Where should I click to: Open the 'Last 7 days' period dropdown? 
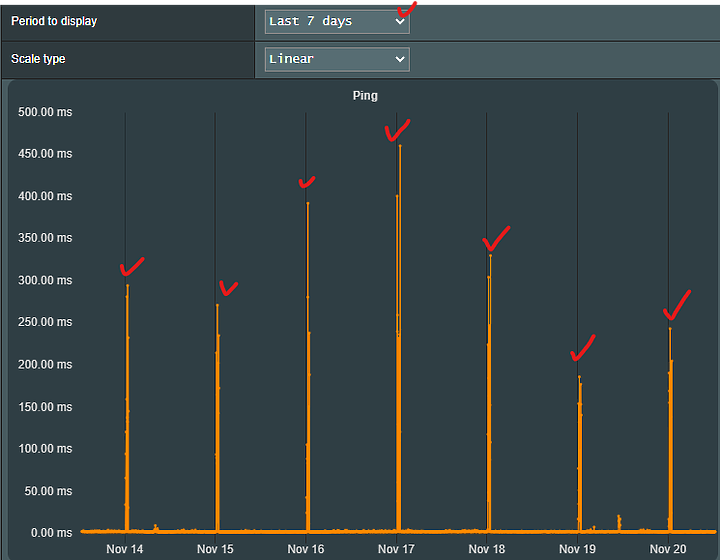[337, 22]
